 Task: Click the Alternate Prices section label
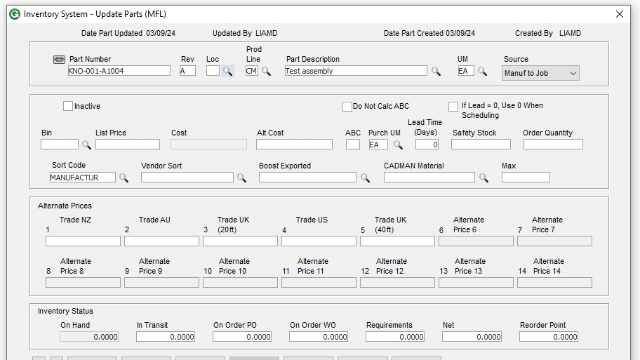pyautogui.click(x=65, y=206)
